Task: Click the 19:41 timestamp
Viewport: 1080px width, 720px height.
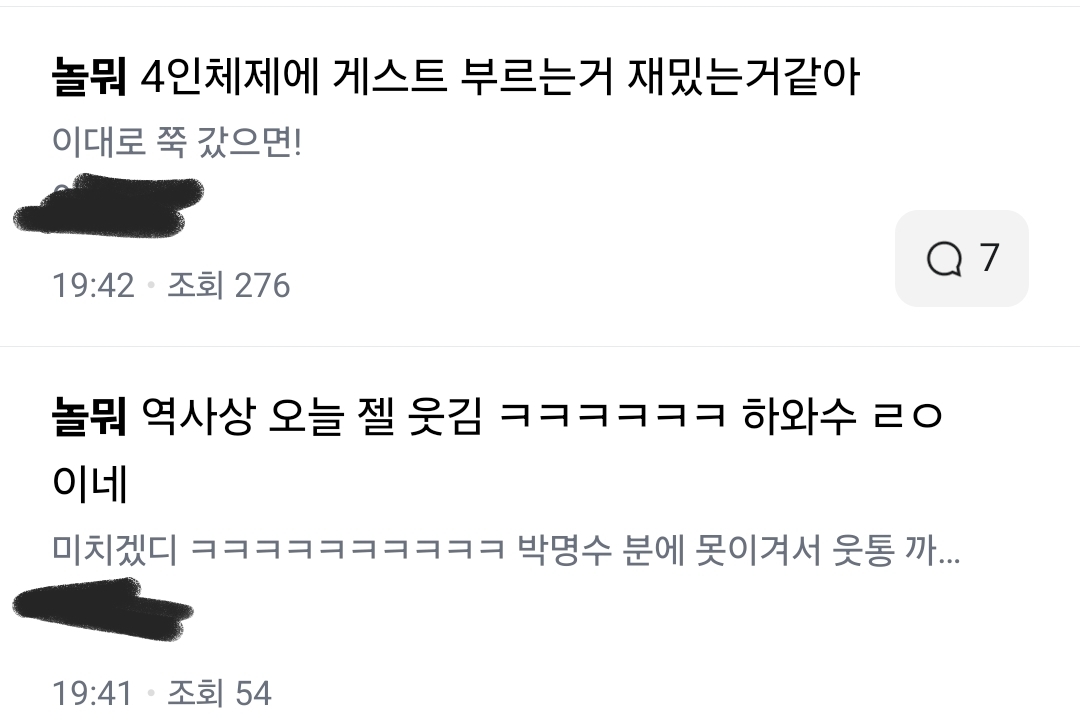Action: tap(92, 693)
